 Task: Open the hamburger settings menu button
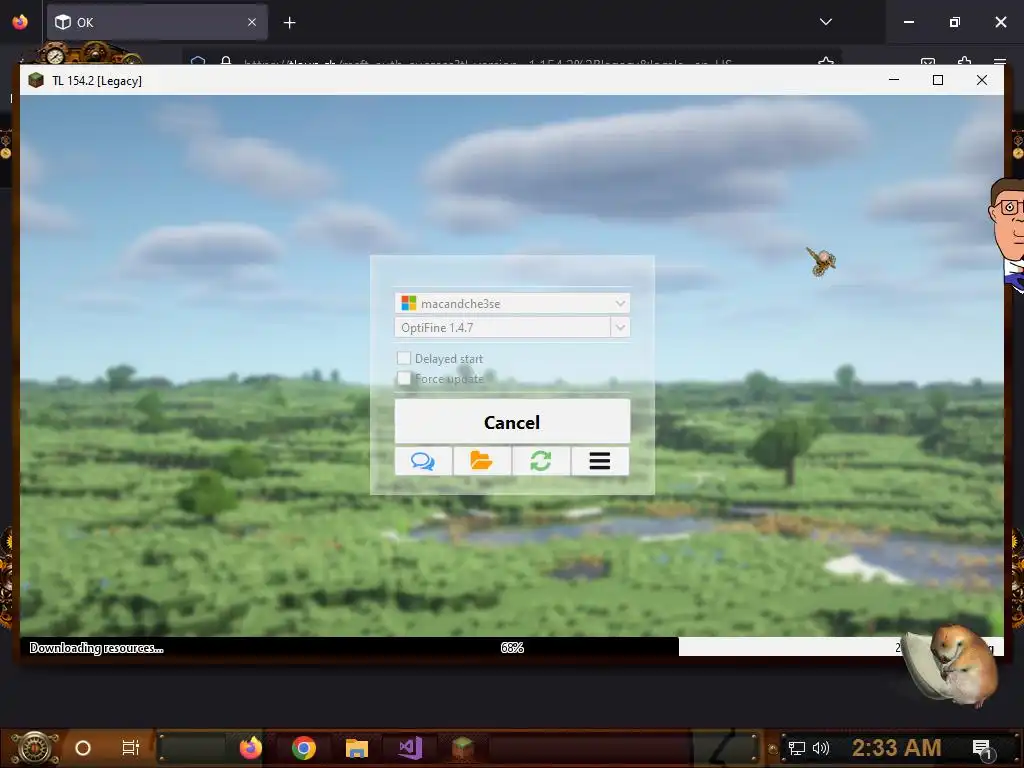tap(600, 461)
